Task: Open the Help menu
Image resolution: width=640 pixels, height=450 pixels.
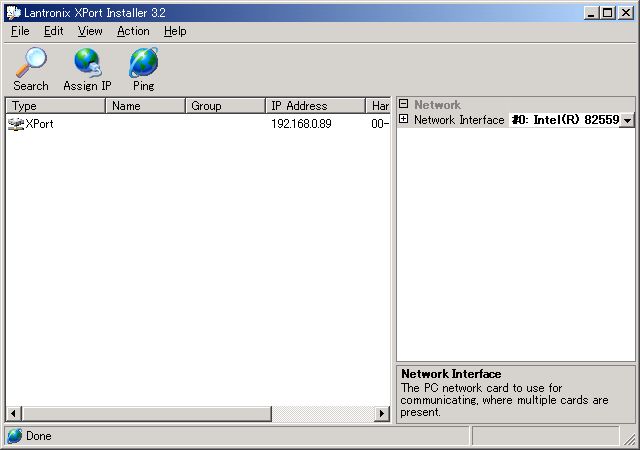Action: (175, 31)
